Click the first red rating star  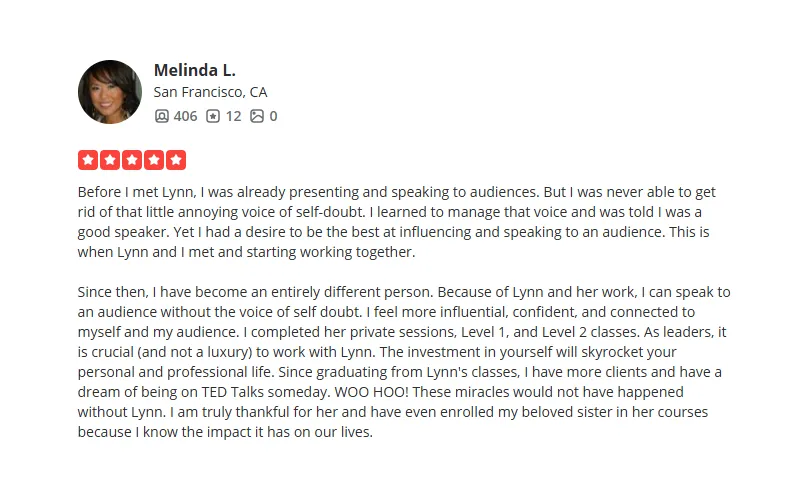coord(88,160)
